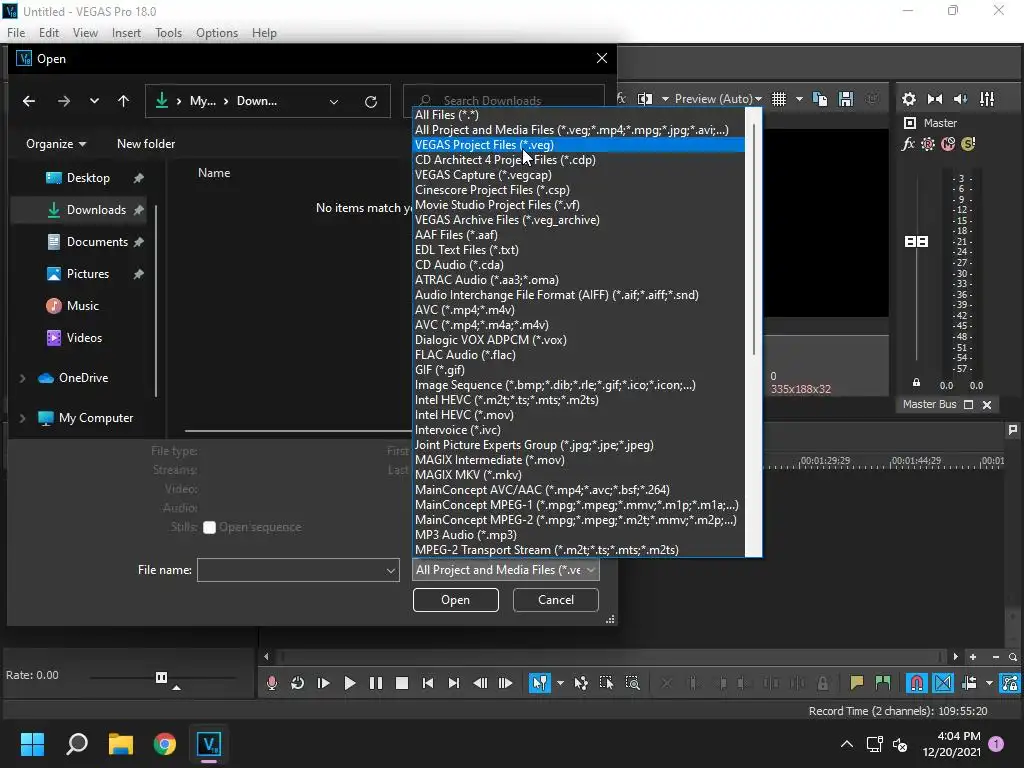Viewport: 1024px width, 768px height.
Task: Toggle Dim Output speaker icon
Action: click(x=961, y=99)
